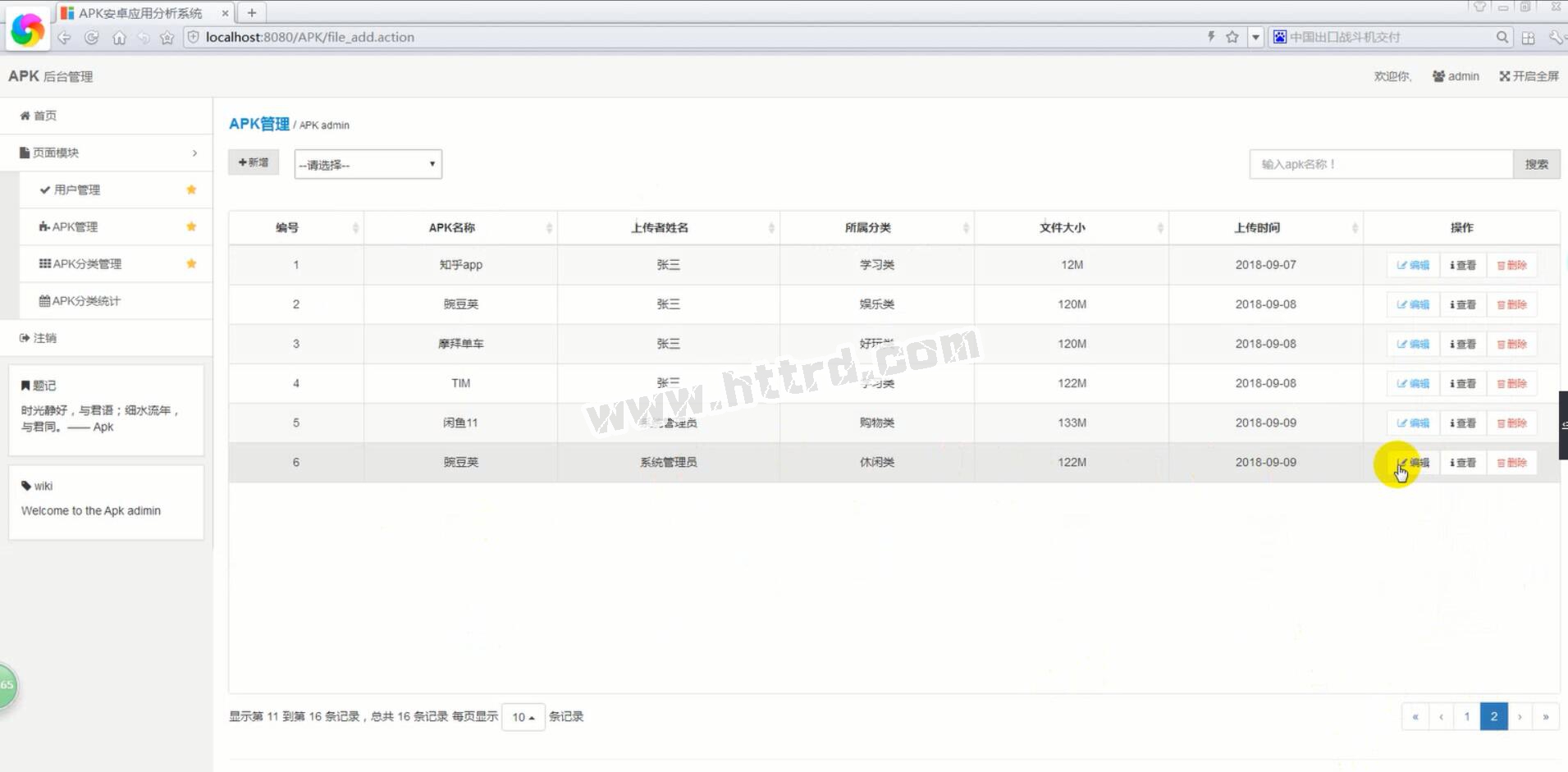
Task: Jump to last page with » button
Action: 1546,716
